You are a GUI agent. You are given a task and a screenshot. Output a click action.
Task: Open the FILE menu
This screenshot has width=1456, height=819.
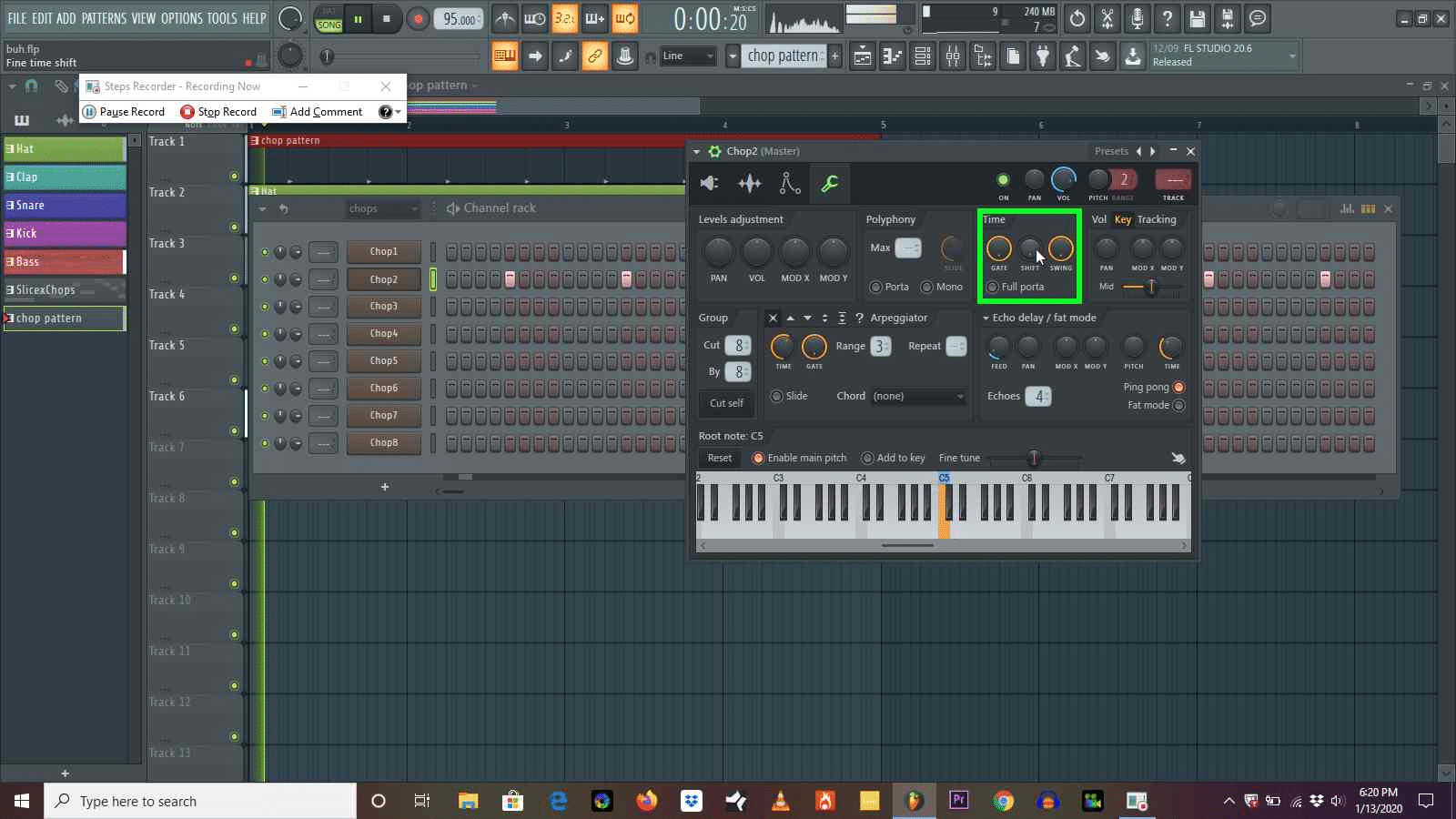[x=17, y=18]
